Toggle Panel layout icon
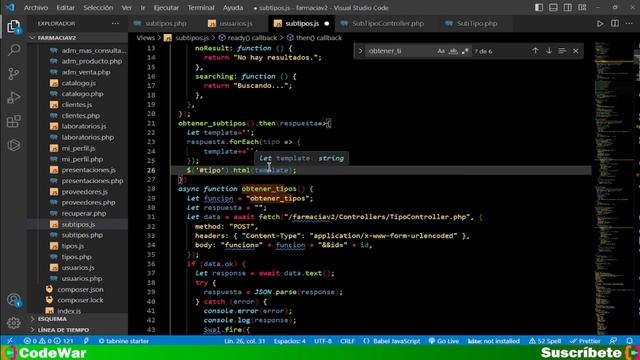 [x=553, y=8]
